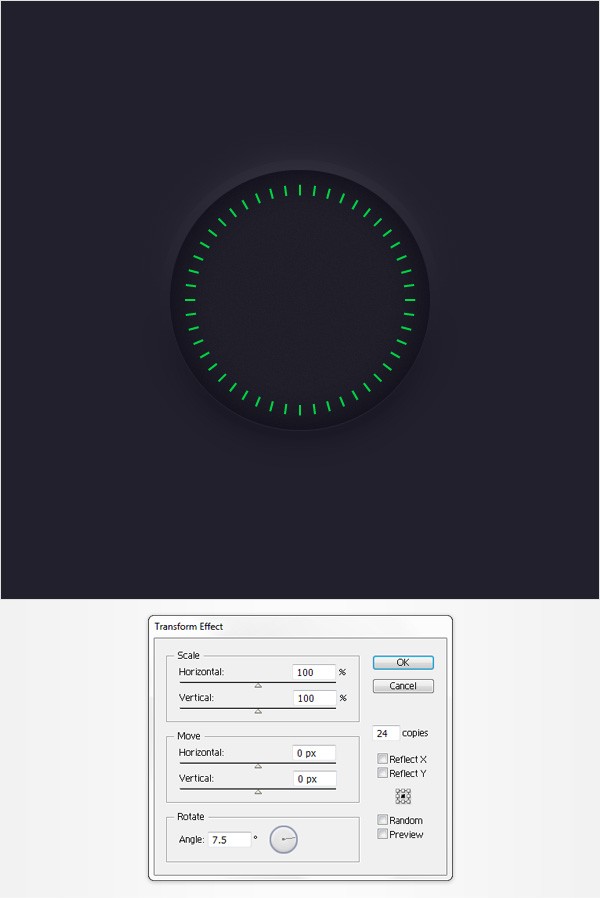Click the Move Horizontal value field

pos(314,753)
